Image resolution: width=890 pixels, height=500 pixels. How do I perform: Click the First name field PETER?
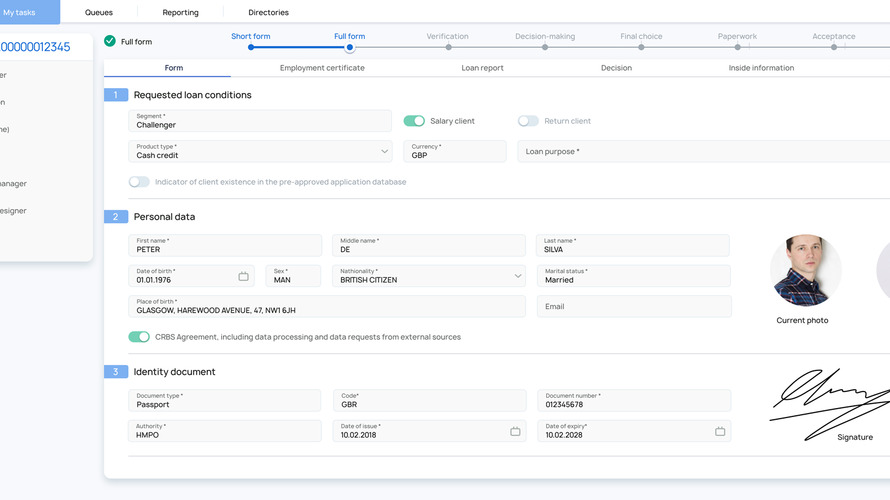tap(225, 245)
